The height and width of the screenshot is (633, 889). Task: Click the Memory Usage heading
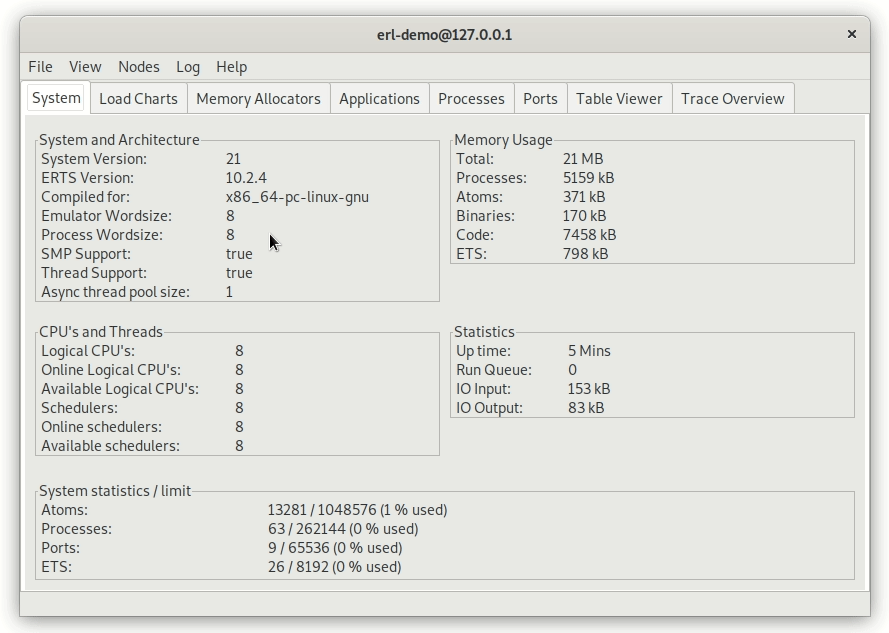click(x=503, y=140)
